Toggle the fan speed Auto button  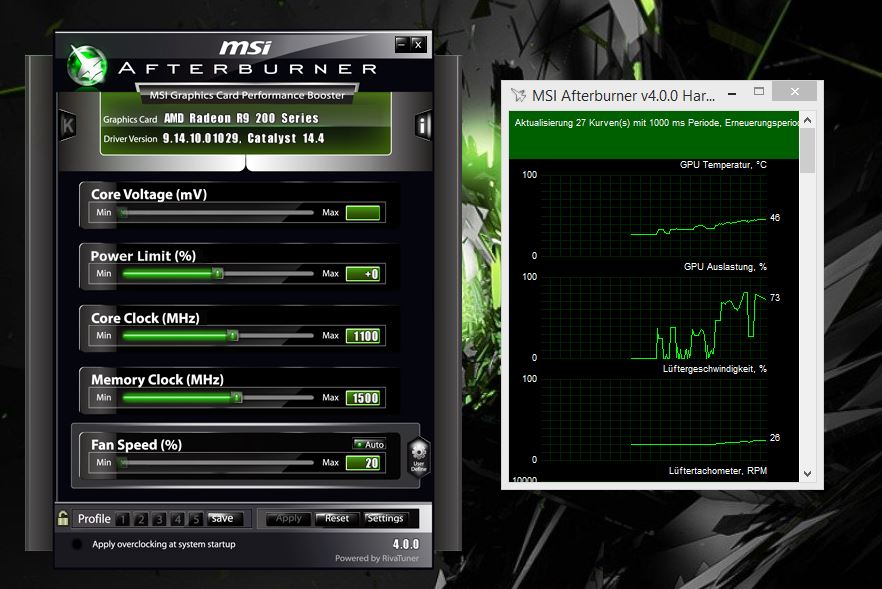pos(369,444)
